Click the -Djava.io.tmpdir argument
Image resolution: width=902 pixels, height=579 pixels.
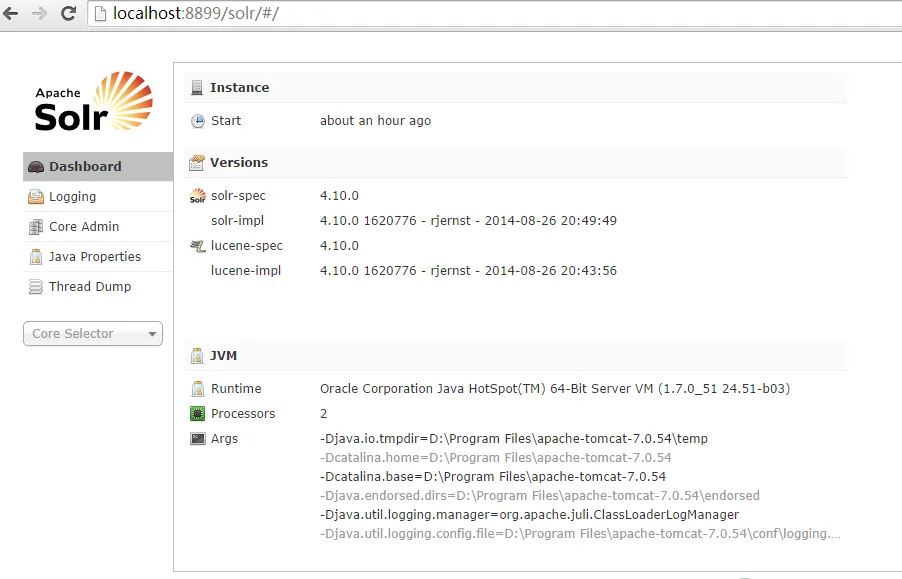514,439
